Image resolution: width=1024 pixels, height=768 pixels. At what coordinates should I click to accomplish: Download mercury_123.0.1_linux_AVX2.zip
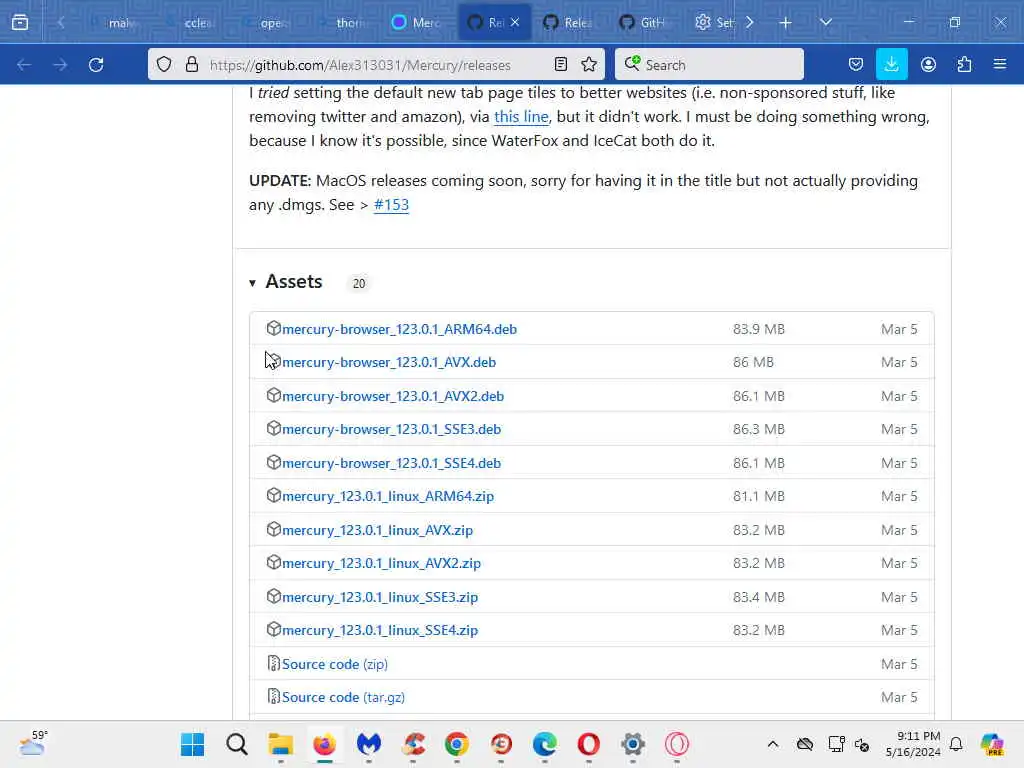381,563
